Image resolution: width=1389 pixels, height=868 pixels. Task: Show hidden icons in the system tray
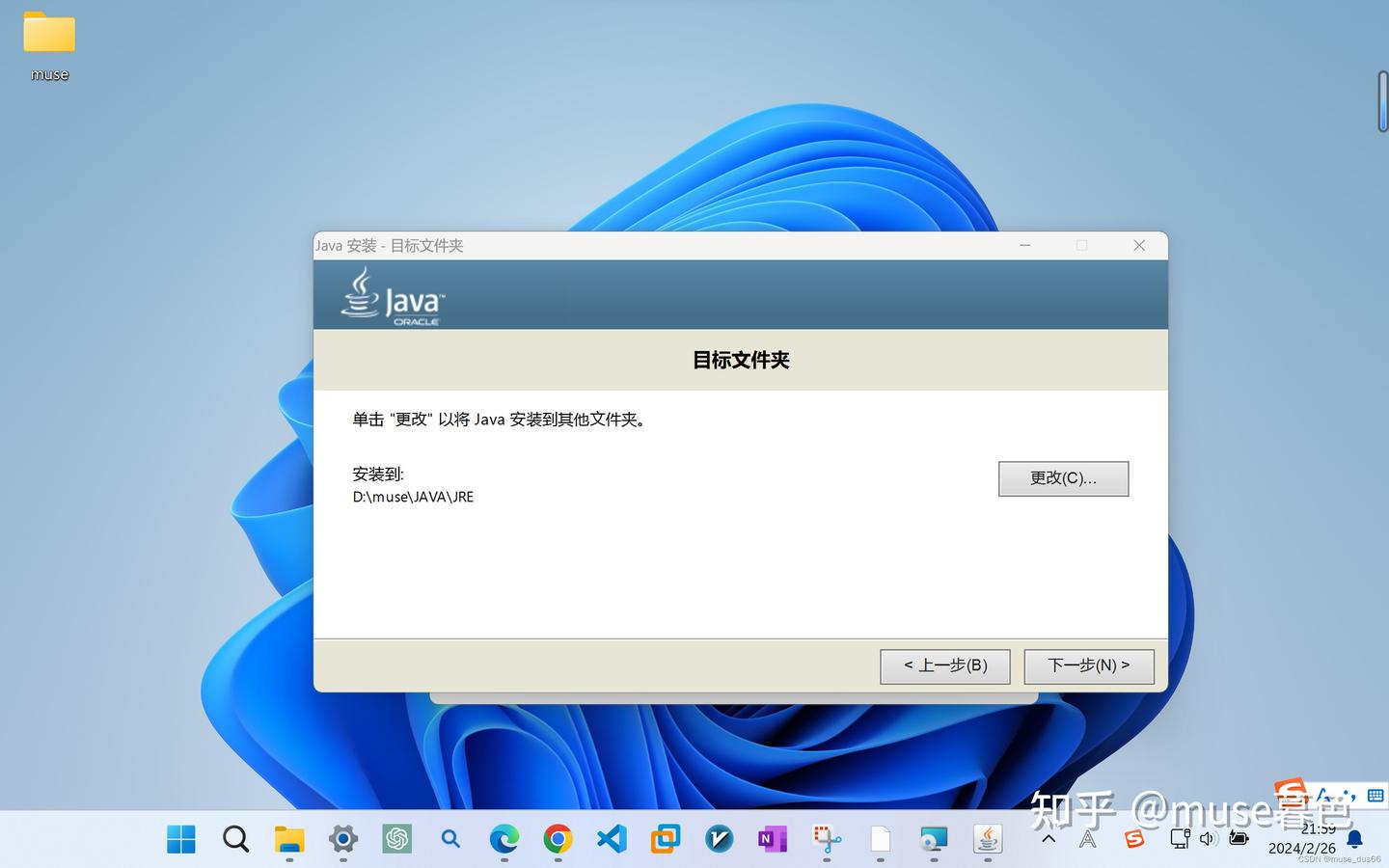coord(1049,840)
